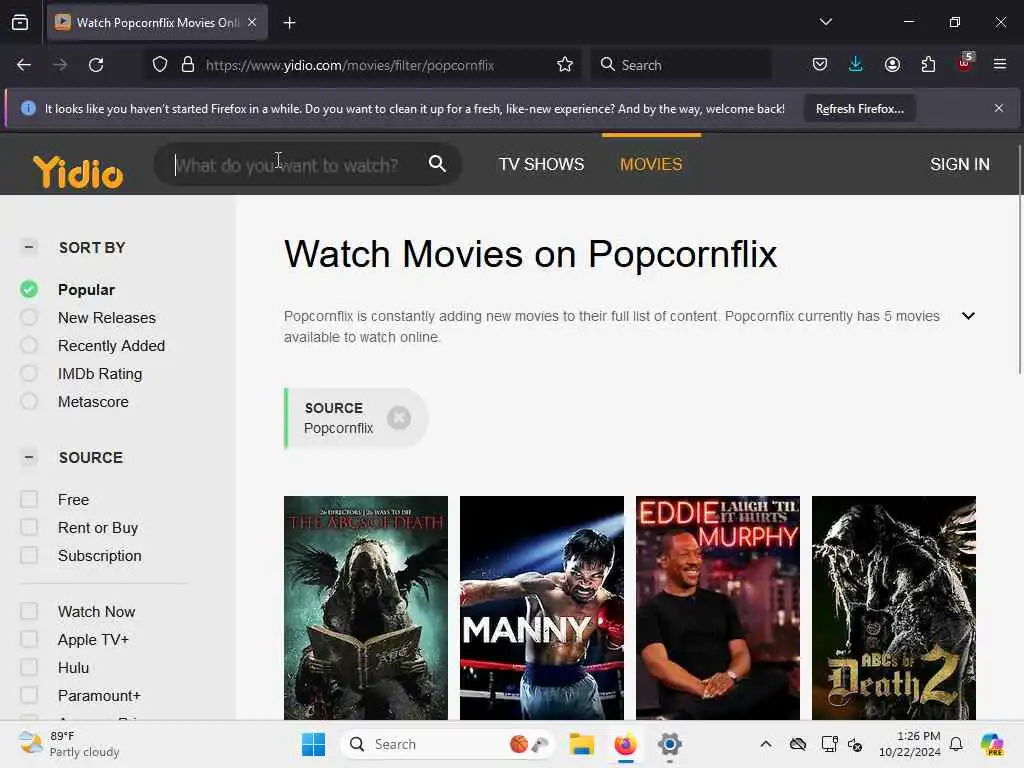Open Firefox hamburger application menu
1024x768 pixels.
999,65
